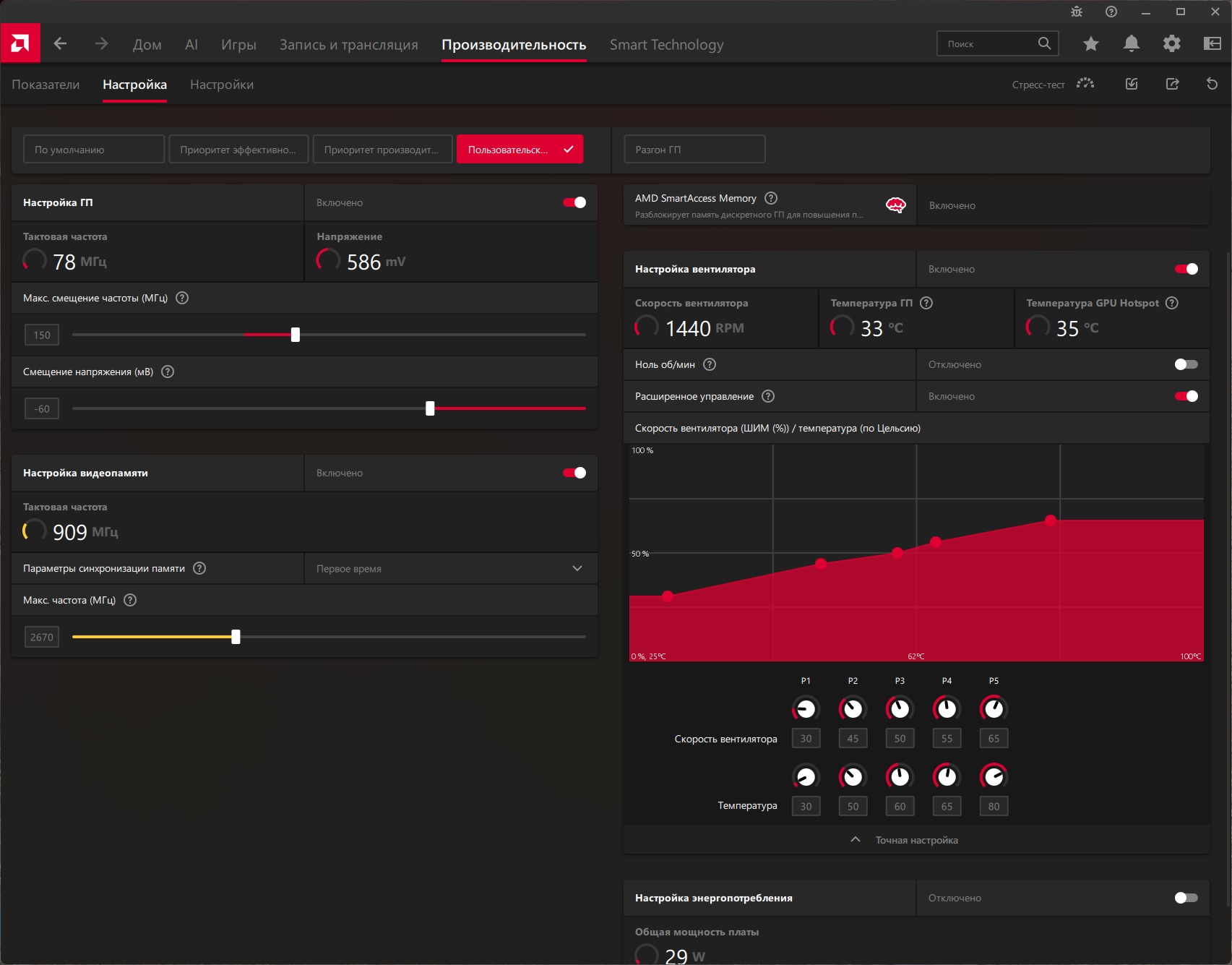Click the Разгон ГП button
The width and height of the screenshot is (1232, 965).
coord(694,150)
